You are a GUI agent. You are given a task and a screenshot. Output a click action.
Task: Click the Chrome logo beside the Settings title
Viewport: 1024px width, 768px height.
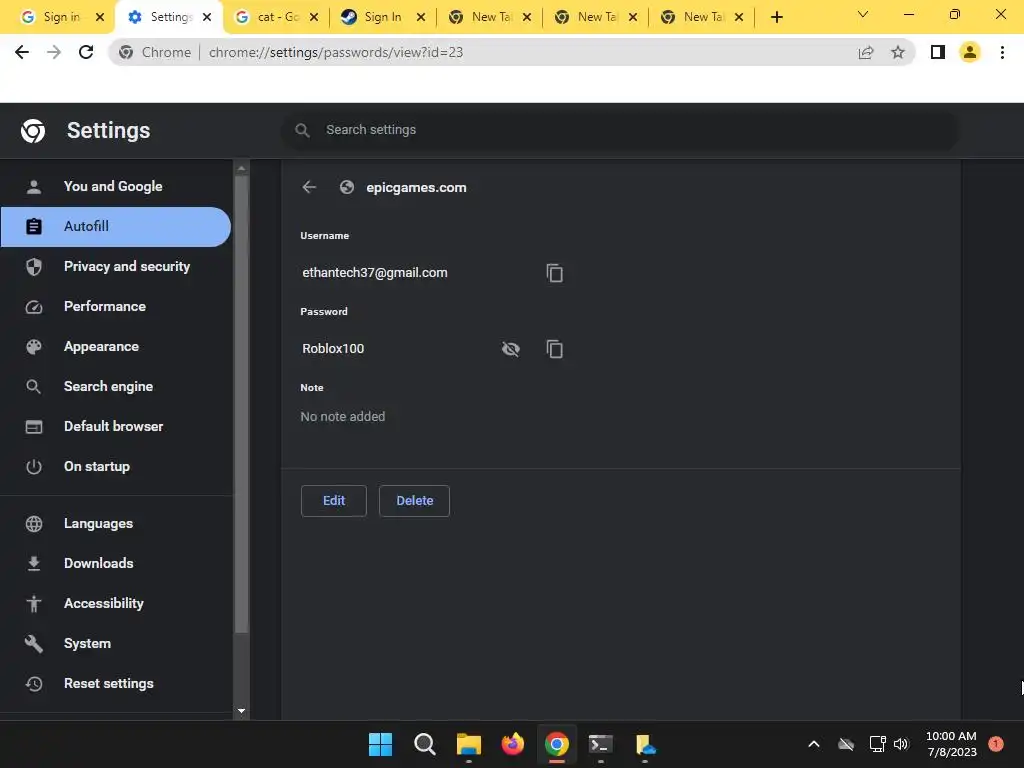coord(33,131)
